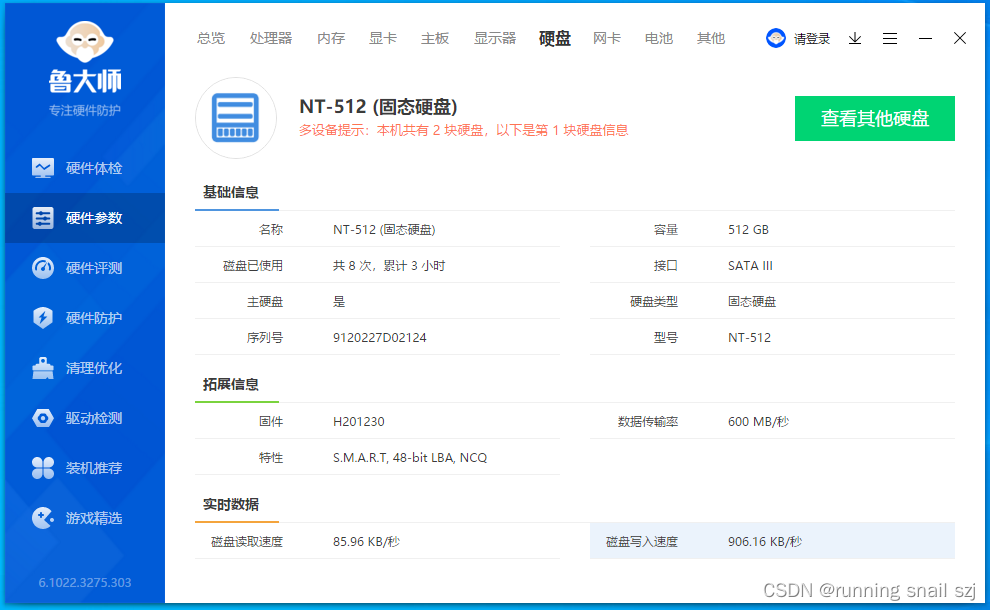Screen dimensions: 990x610
Task: Click the 906.16 KB/秒 write speed value
Action: tap(765, 542)
